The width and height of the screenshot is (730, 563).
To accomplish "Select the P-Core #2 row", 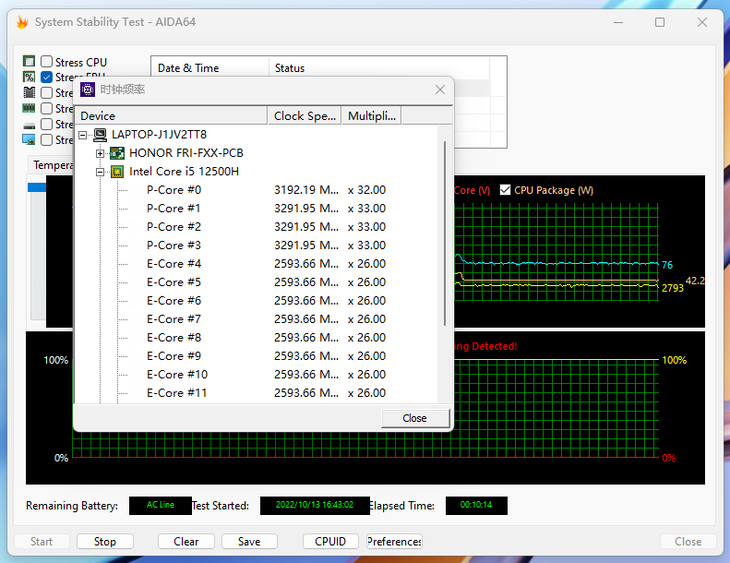I will (256, 227).
